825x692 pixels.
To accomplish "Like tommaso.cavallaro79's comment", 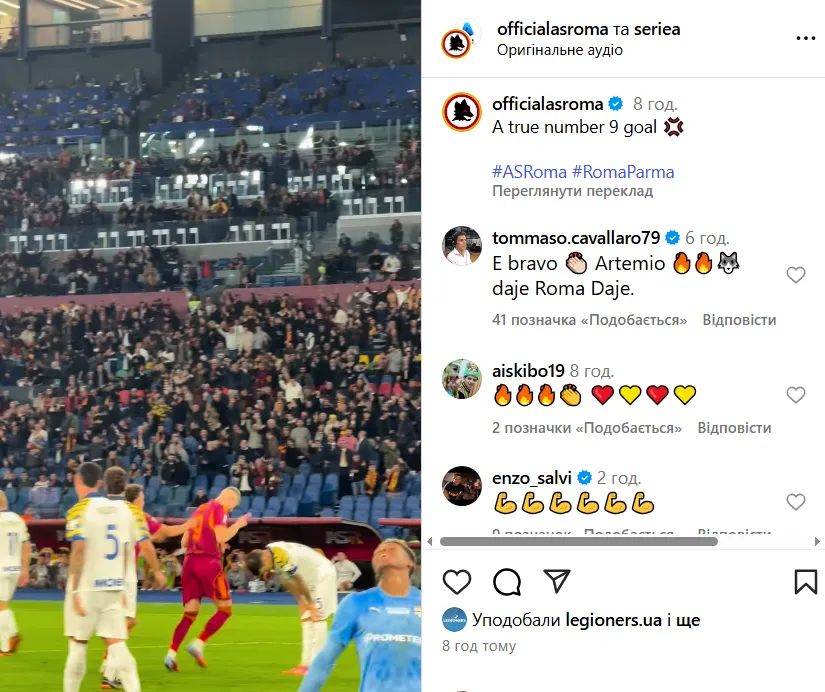I will tap(796, 275).
